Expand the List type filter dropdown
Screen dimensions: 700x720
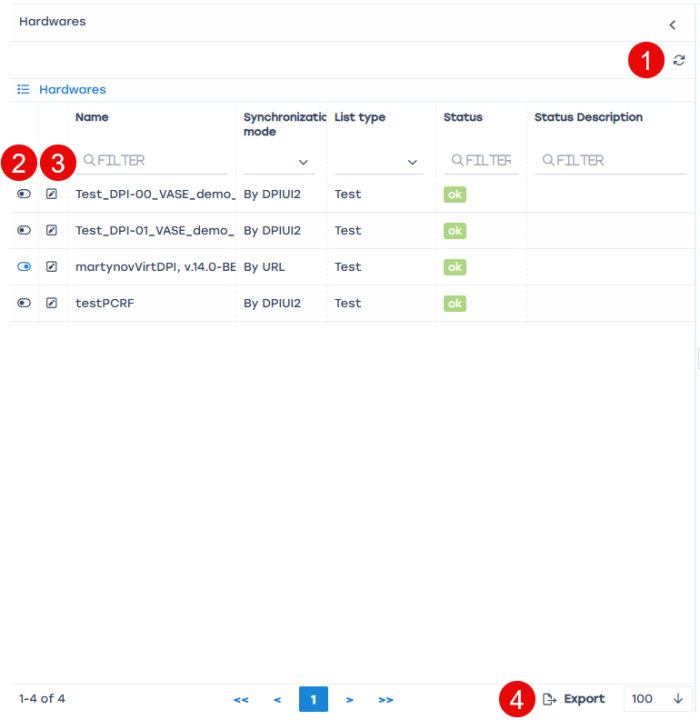point(379,161)
